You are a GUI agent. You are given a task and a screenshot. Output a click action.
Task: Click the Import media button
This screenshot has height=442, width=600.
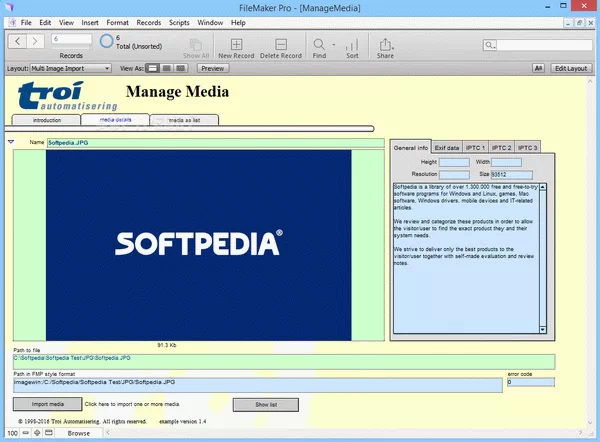[x=42, y=404]
